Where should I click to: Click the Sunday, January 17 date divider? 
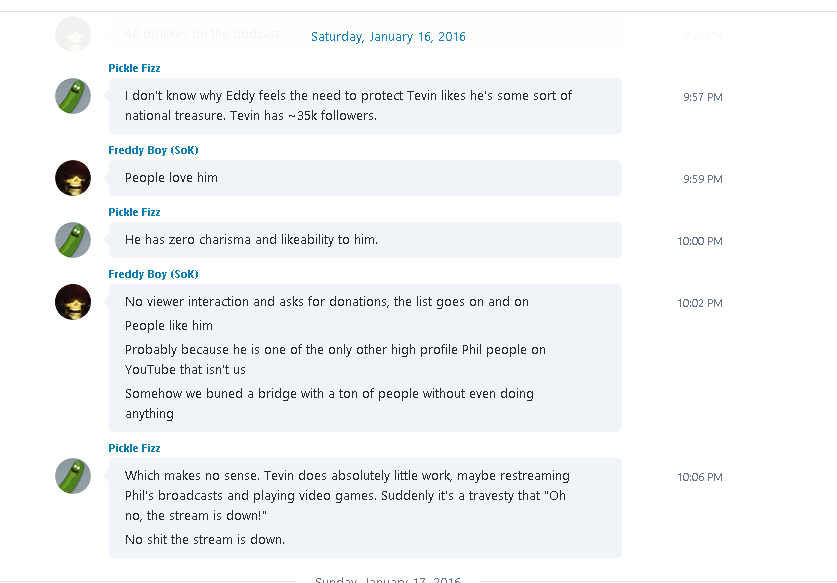click(x=388, y=579)
